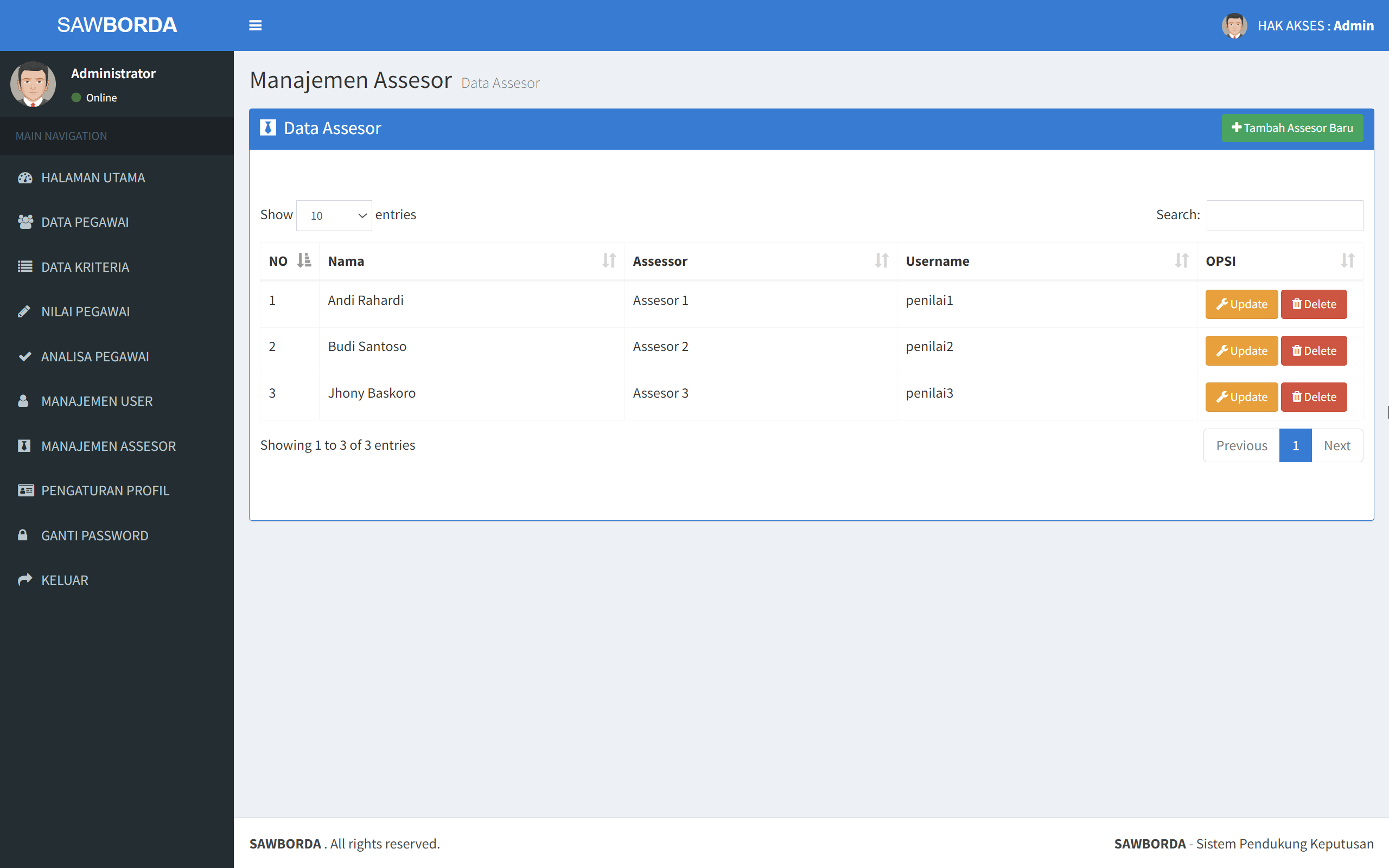Toggle the sidebar with the hamburger icon
Viewport: 1389px width, 868px height.
[256, 25]
